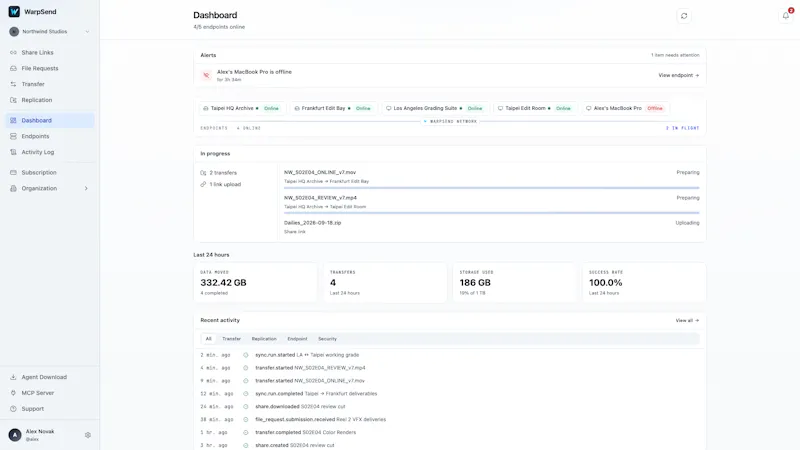The width and height of the screenshot is (800, 450).
Task: Switch to the Transfer activity tab
Action: [231, 339]
